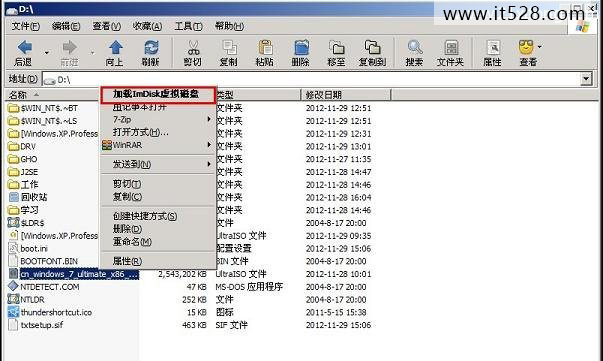Image resolution: width=603 pixels, height=361 pixels.
Task: Select the BOOTFONT.BIN file
Action: [x=43, y=261]
